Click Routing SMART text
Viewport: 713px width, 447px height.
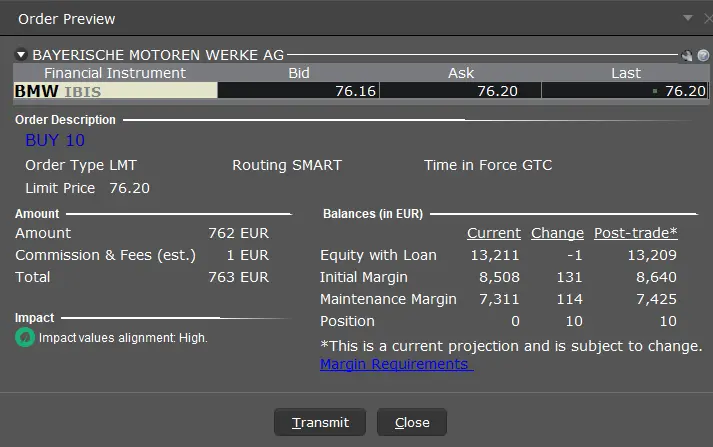click(287, 165)
